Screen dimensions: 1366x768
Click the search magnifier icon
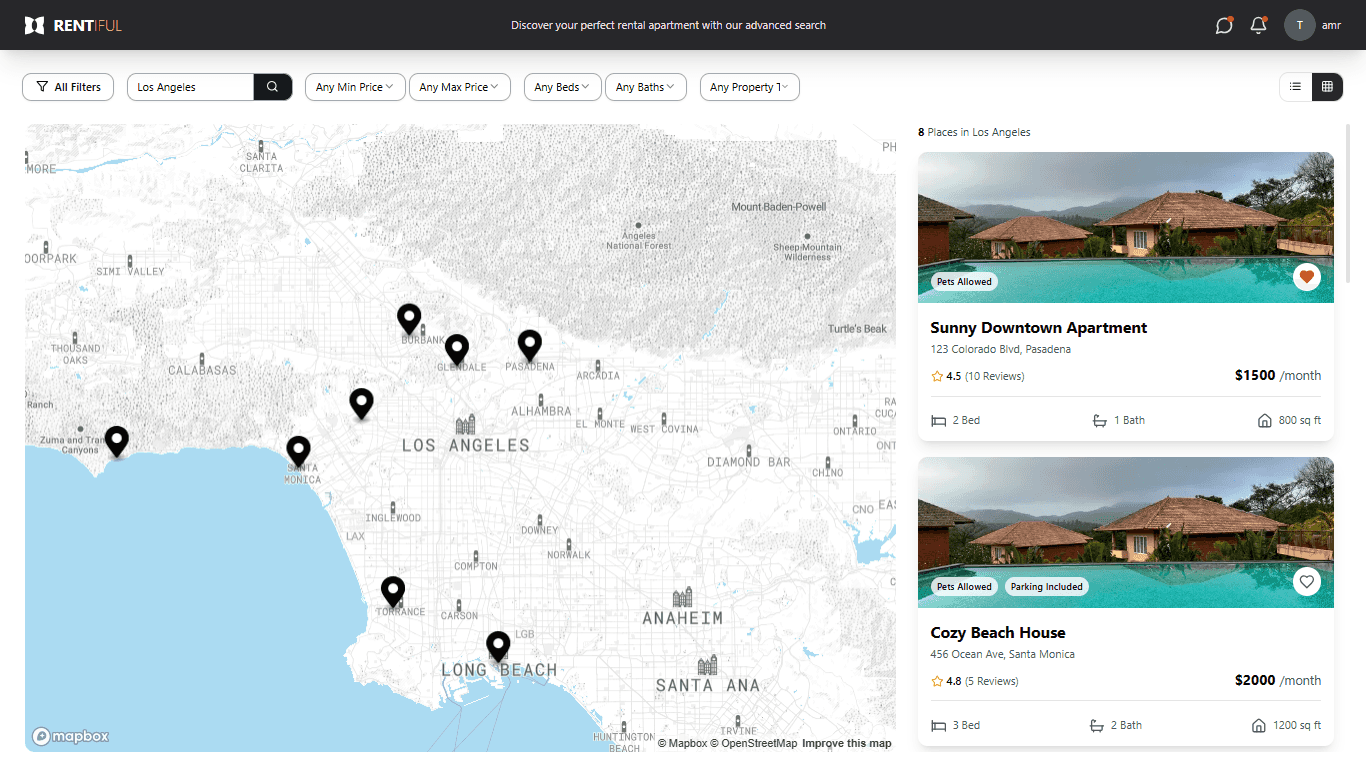(272, 87)
